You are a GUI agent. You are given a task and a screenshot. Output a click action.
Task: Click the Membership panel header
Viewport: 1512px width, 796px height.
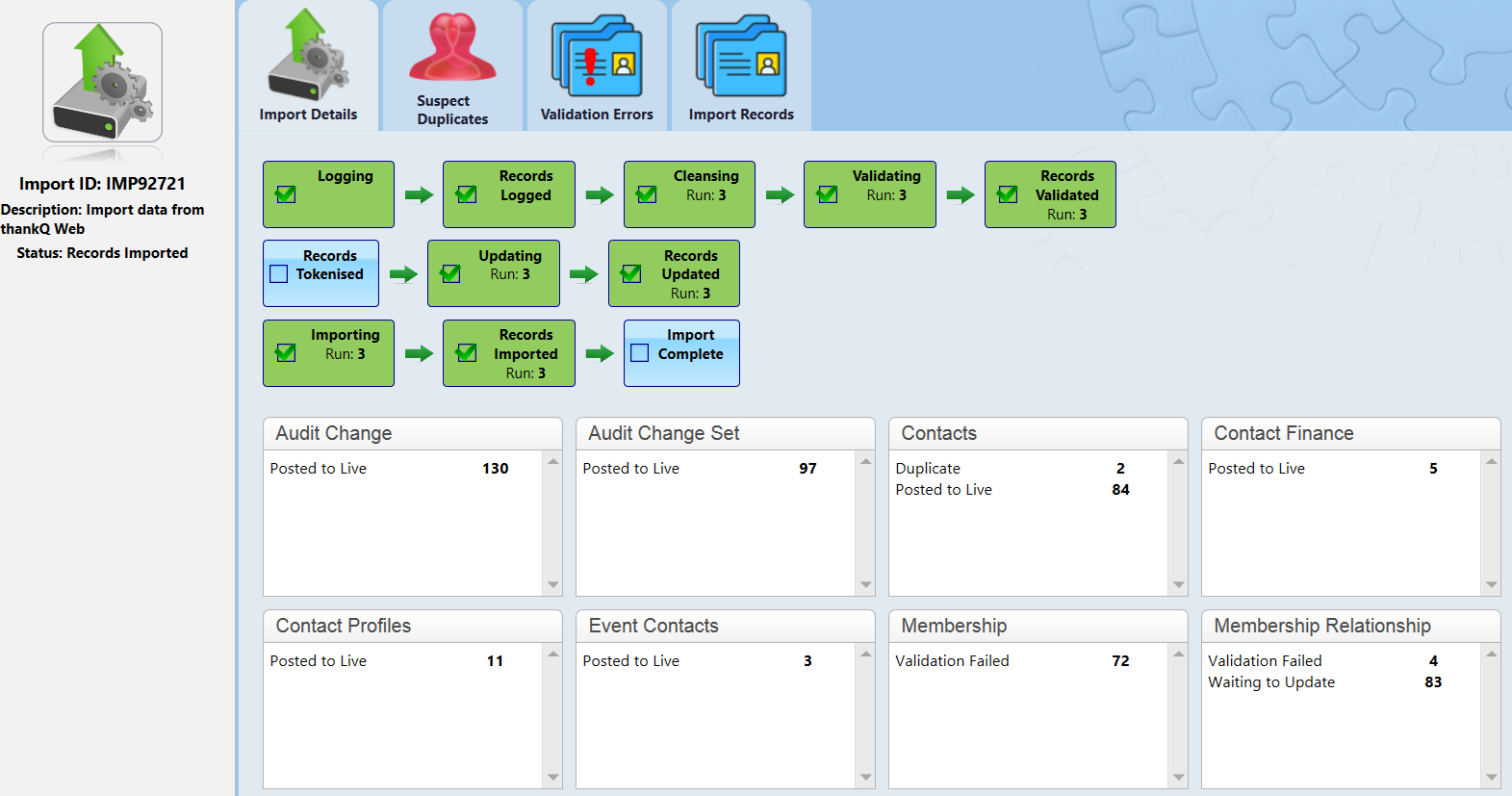click(x=1038, y=626)
